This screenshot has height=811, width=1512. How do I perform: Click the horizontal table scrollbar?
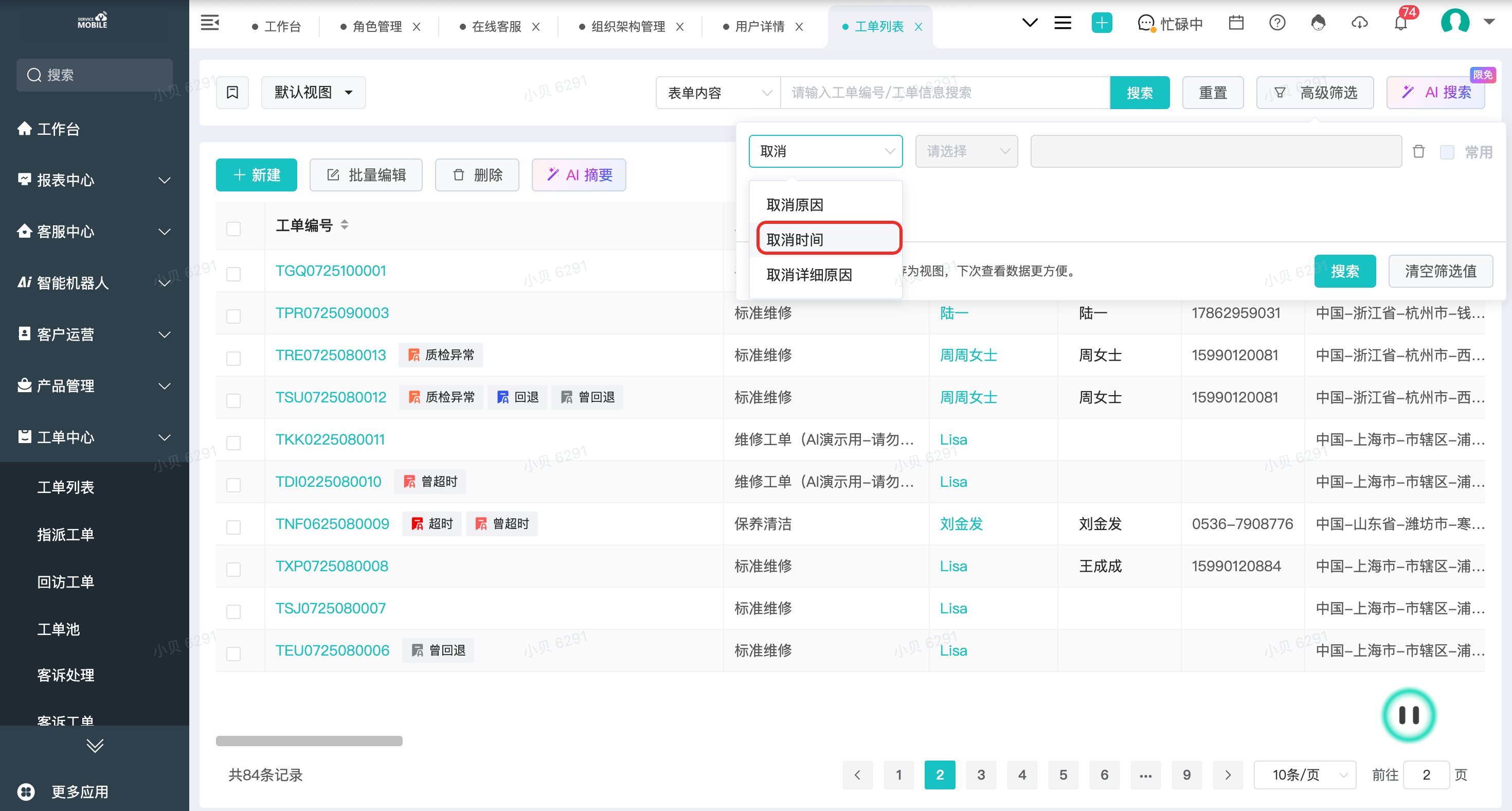pyautogui.click(x=309, y=741)
